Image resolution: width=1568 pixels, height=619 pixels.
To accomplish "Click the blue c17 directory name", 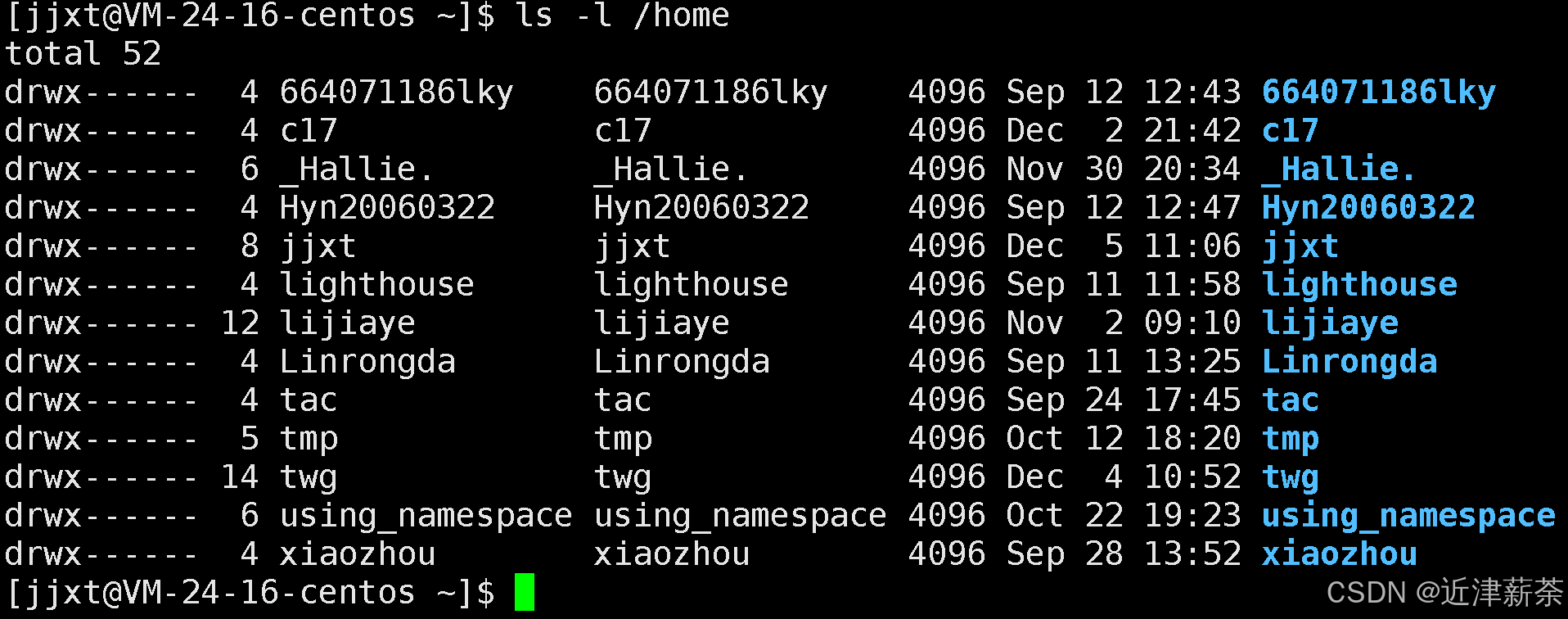I will click(1291, 130).
